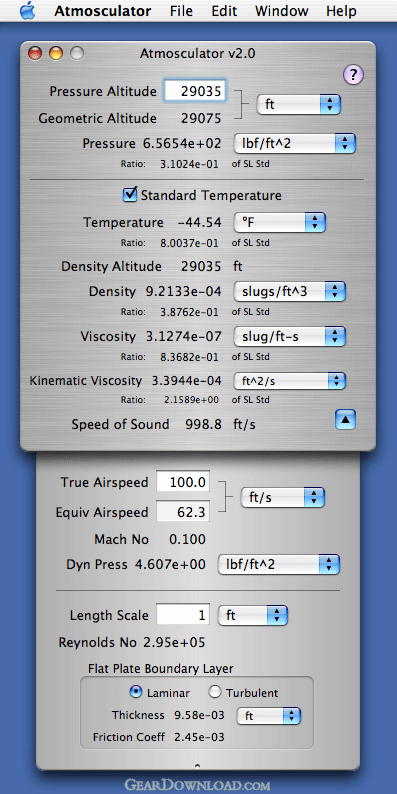Click the yellow minimize window button
This screenshot has width=397, height=794.
tap(56, 53)
